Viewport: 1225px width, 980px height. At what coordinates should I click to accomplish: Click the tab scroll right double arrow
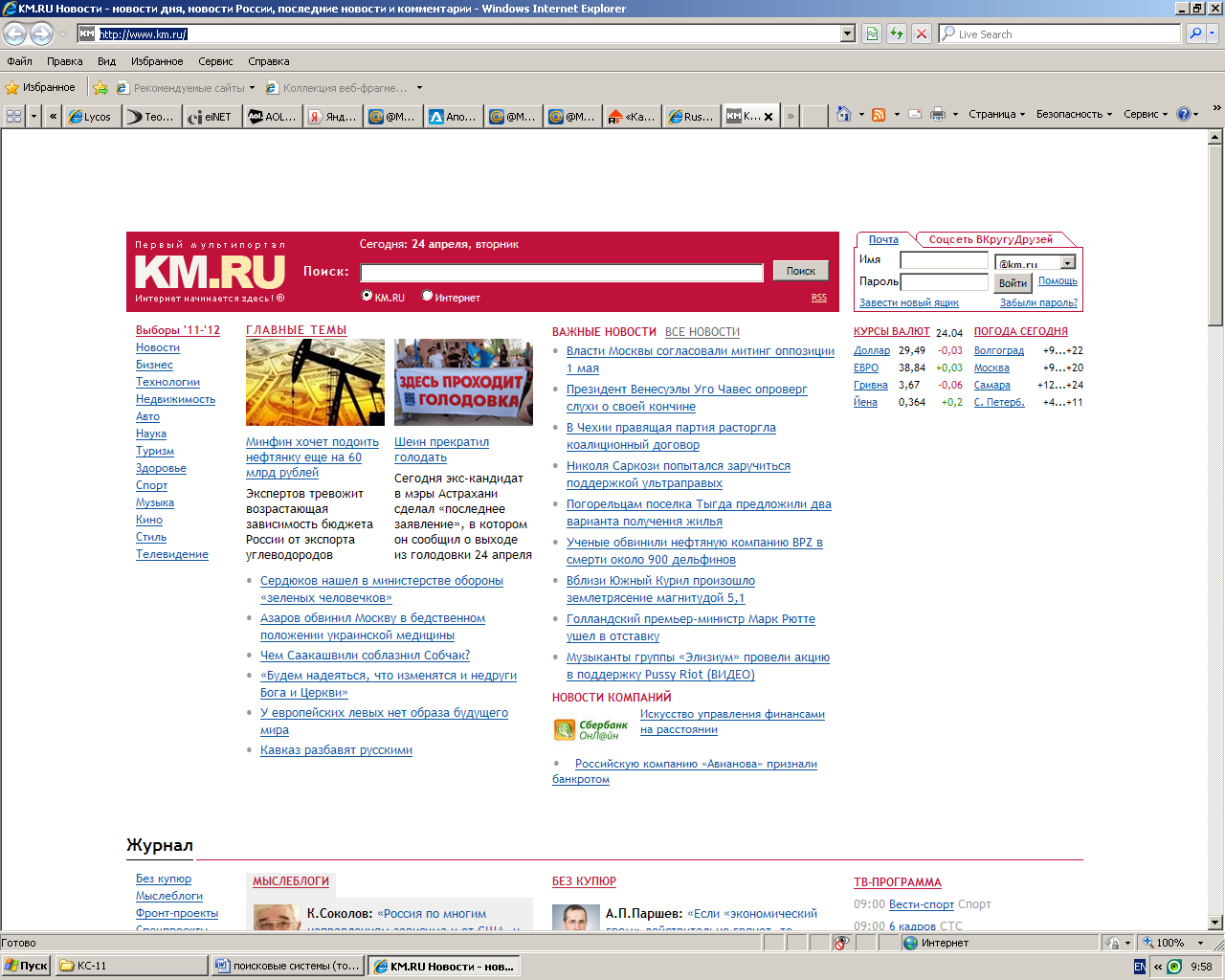791,116
